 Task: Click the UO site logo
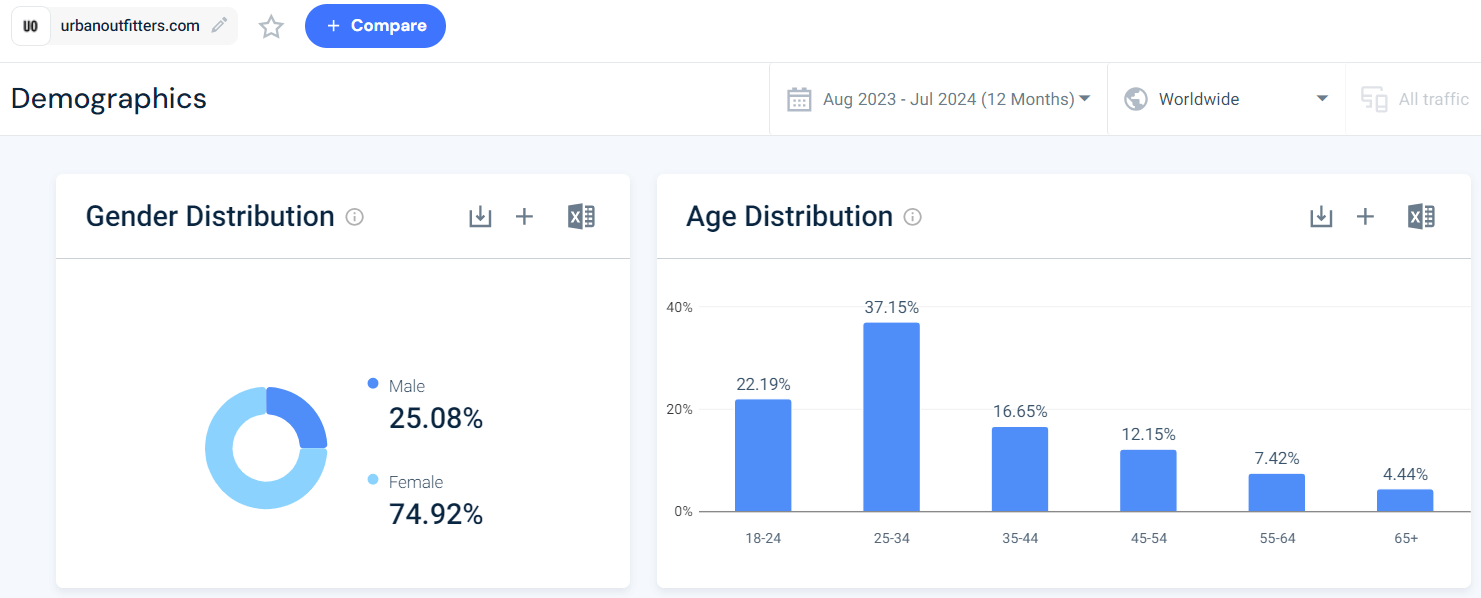[31, 25]
